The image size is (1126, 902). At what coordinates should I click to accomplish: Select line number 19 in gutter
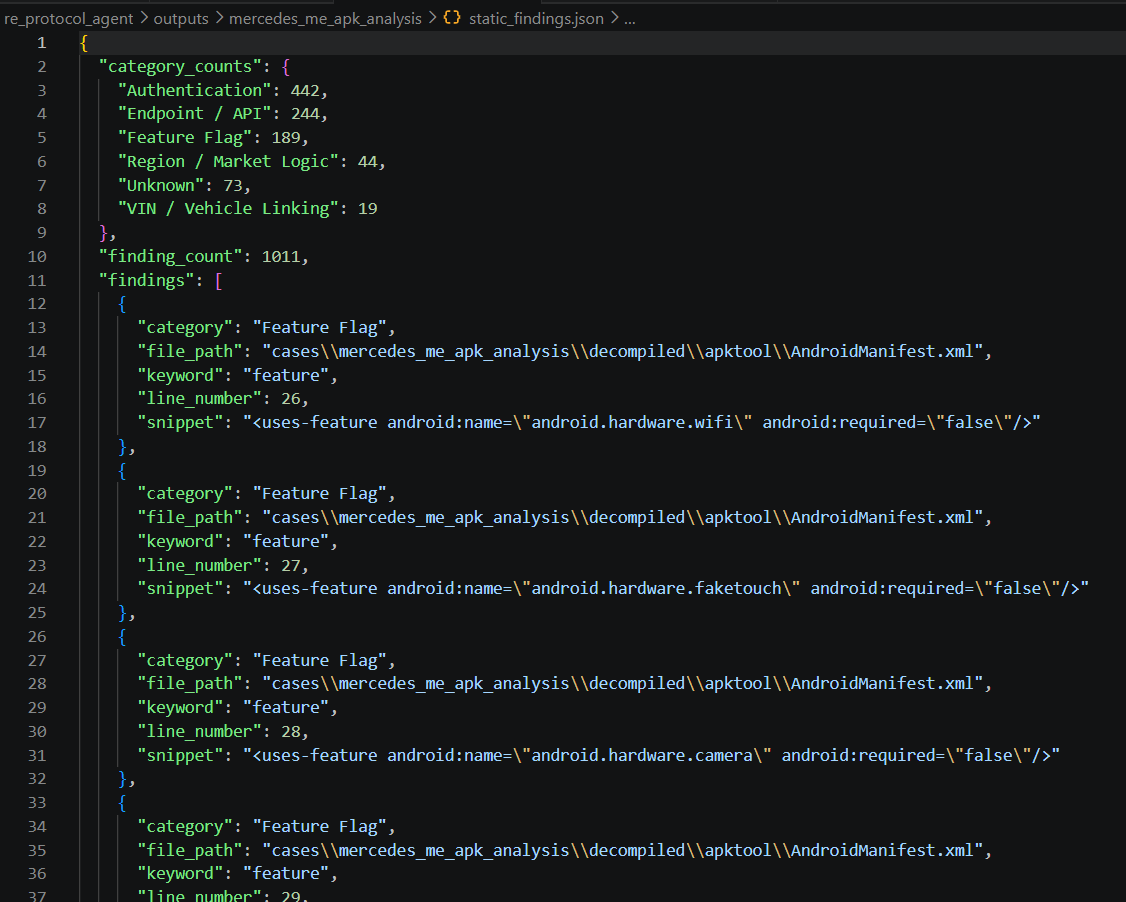tap(37, 470)
